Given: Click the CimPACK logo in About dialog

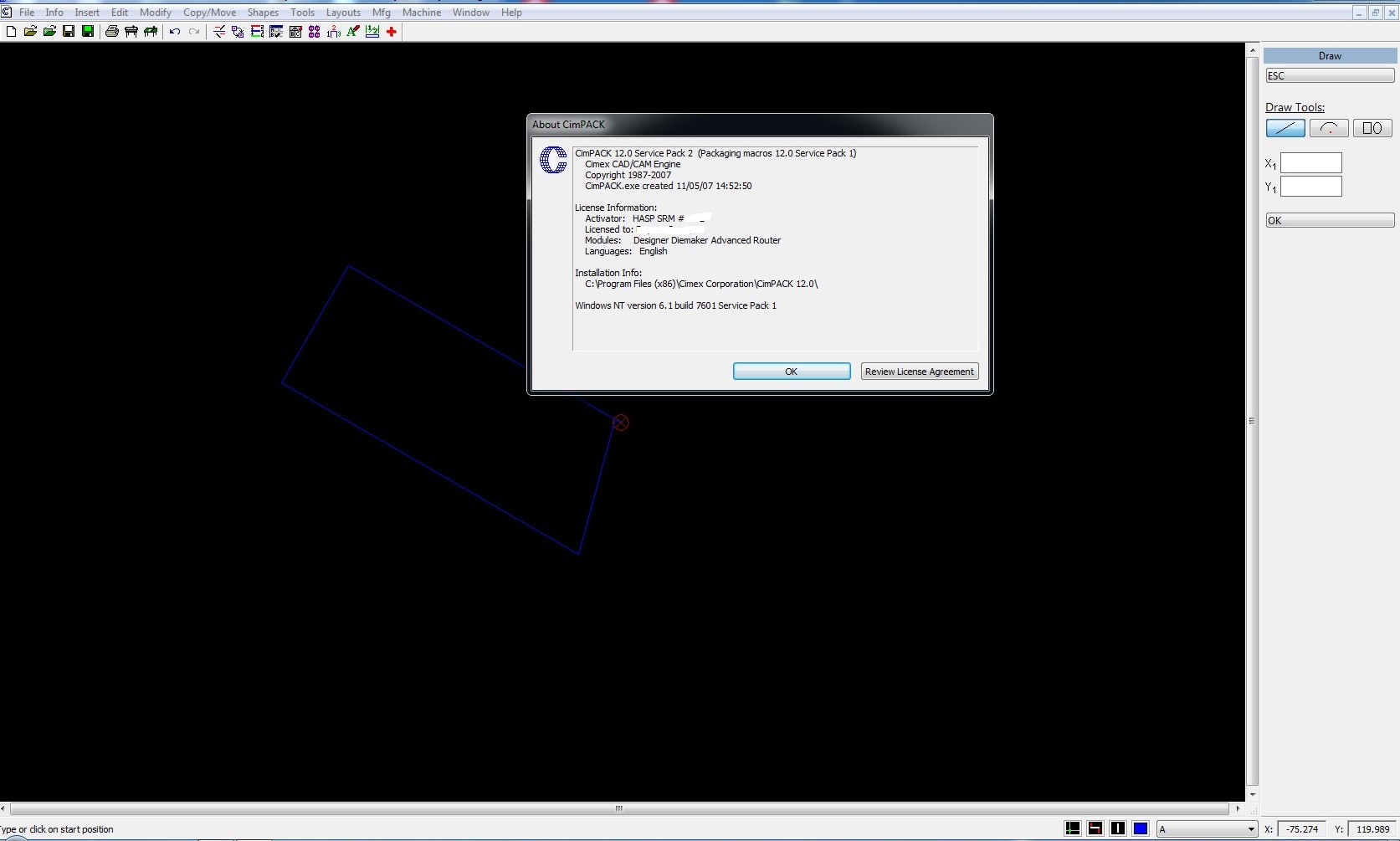Looking at the screenshot, I should tap(553, 159).
